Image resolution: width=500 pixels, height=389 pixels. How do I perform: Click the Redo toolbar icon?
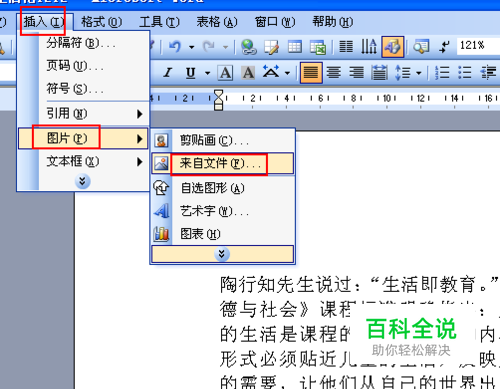(x=209, y=47)
